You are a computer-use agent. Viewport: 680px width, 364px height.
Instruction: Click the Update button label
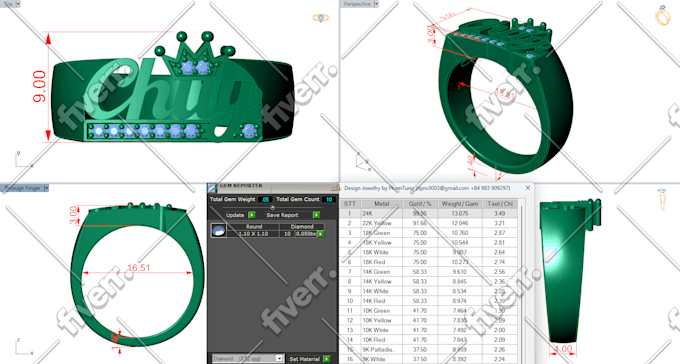click(x=235, y=215)
